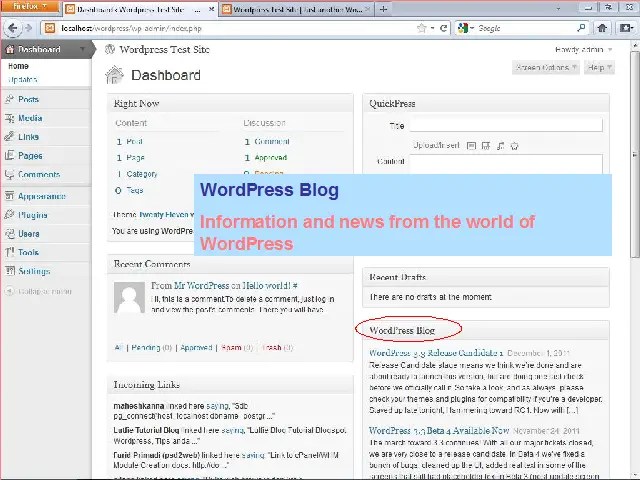Click the QuickPress Content text area
Image resolution: width=640 pixels, height=480 pixels.
tap(506, 164)
